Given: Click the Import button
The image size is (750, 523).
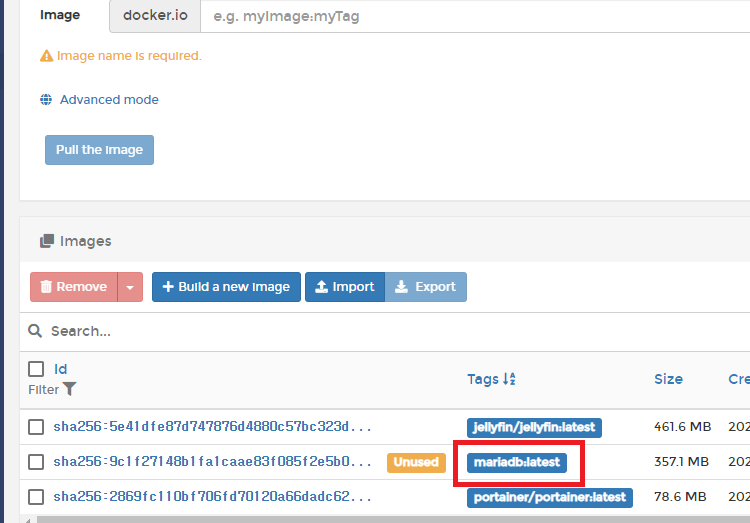Looking at the screenshot, I should coord(345,287).
